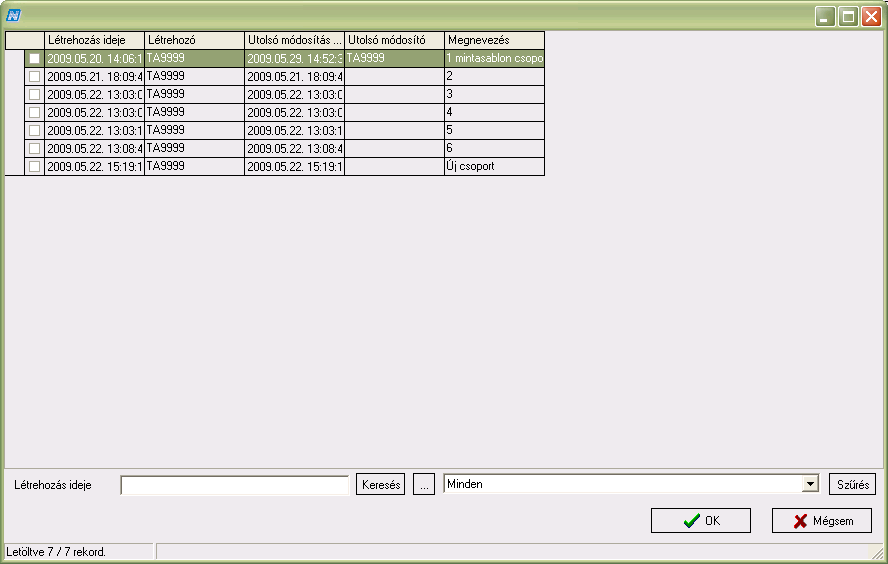This screenshot has width=888, height=564.
Task: Close the window with red X
Action: coord(871,16)
